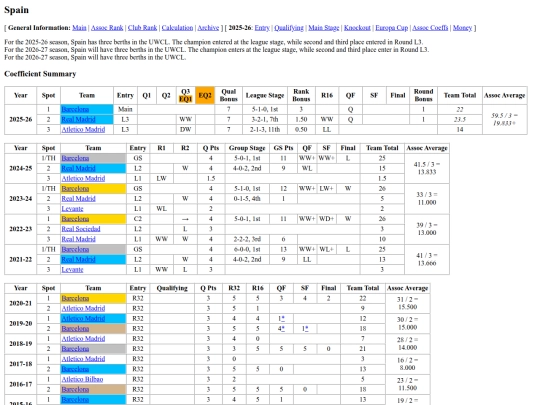
Task: Select the 41.5 / 3 = 13.833 cell
Action: coord(427,168)
